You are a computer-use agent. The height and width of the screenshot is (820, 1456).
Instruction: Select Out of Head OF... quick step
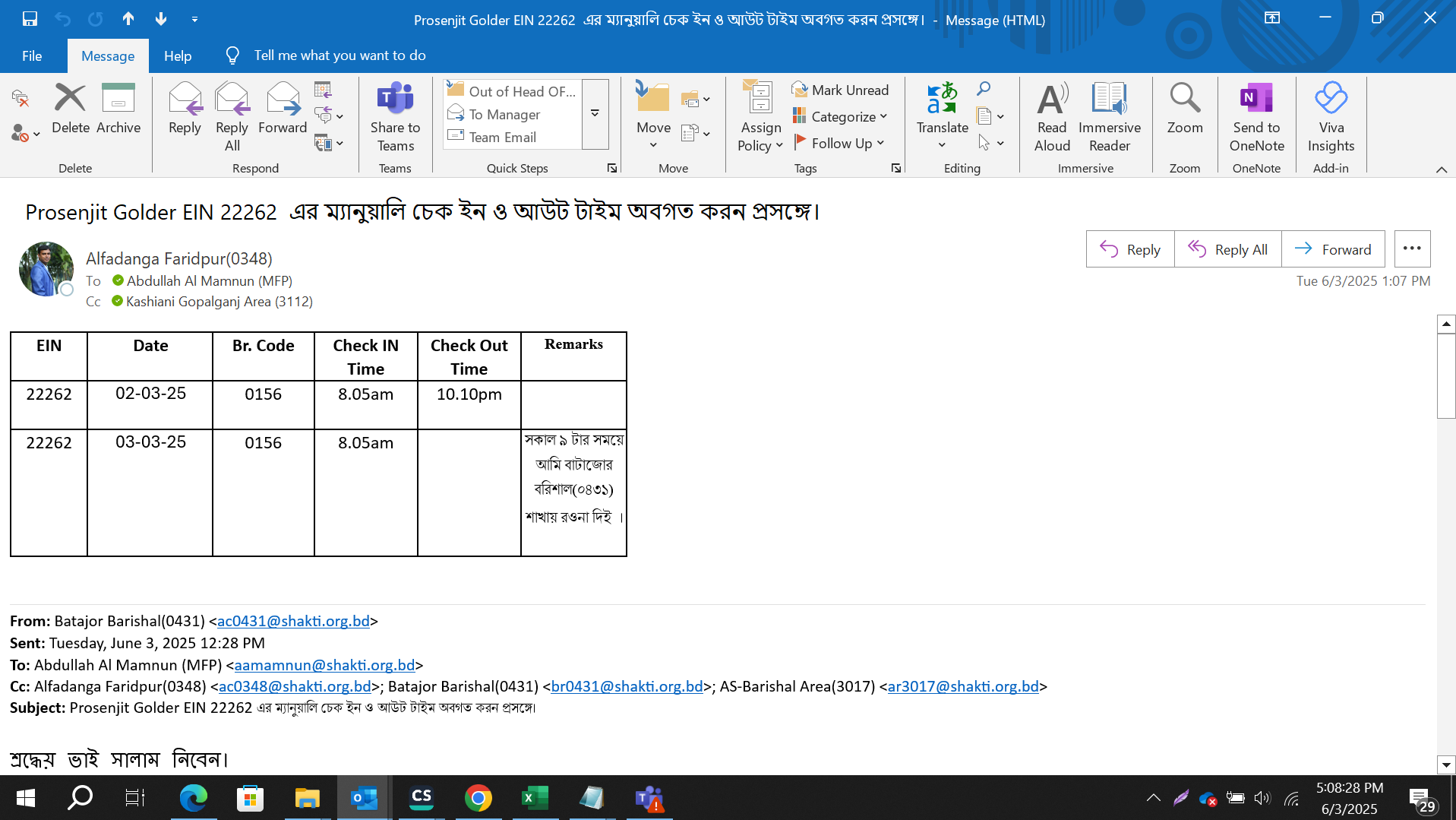513,91
